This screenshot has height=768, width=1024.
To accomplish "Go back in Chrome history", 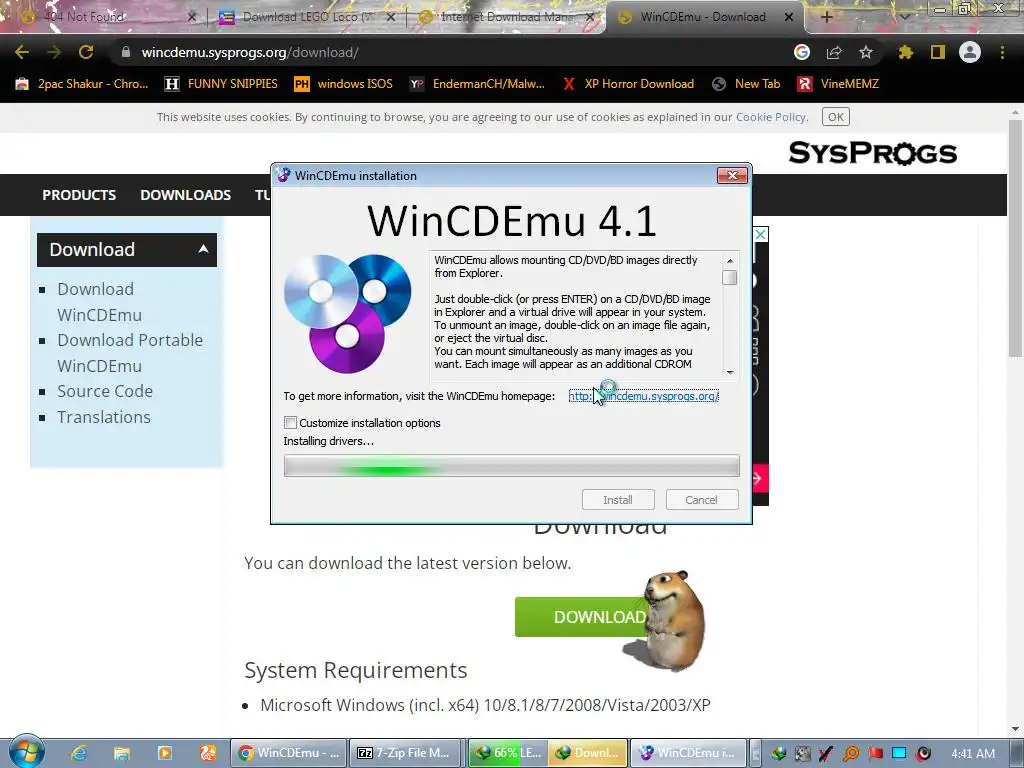I will click(x=22, y=52).
